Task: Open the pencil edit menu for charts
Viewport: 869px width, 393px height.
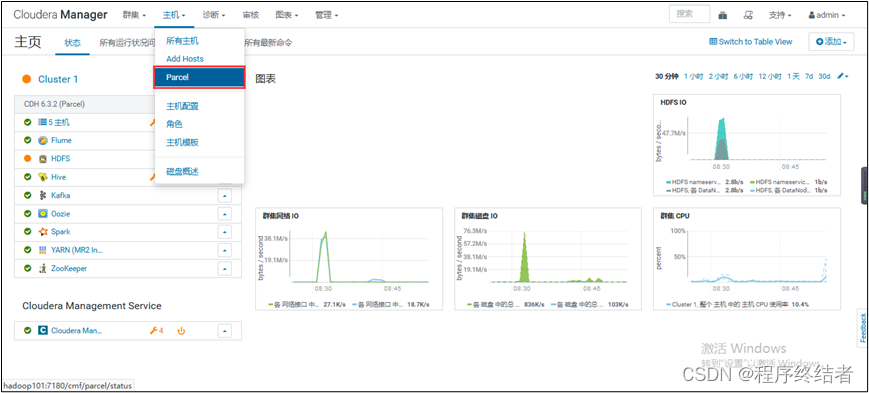Action: click(x=842, y=76)
